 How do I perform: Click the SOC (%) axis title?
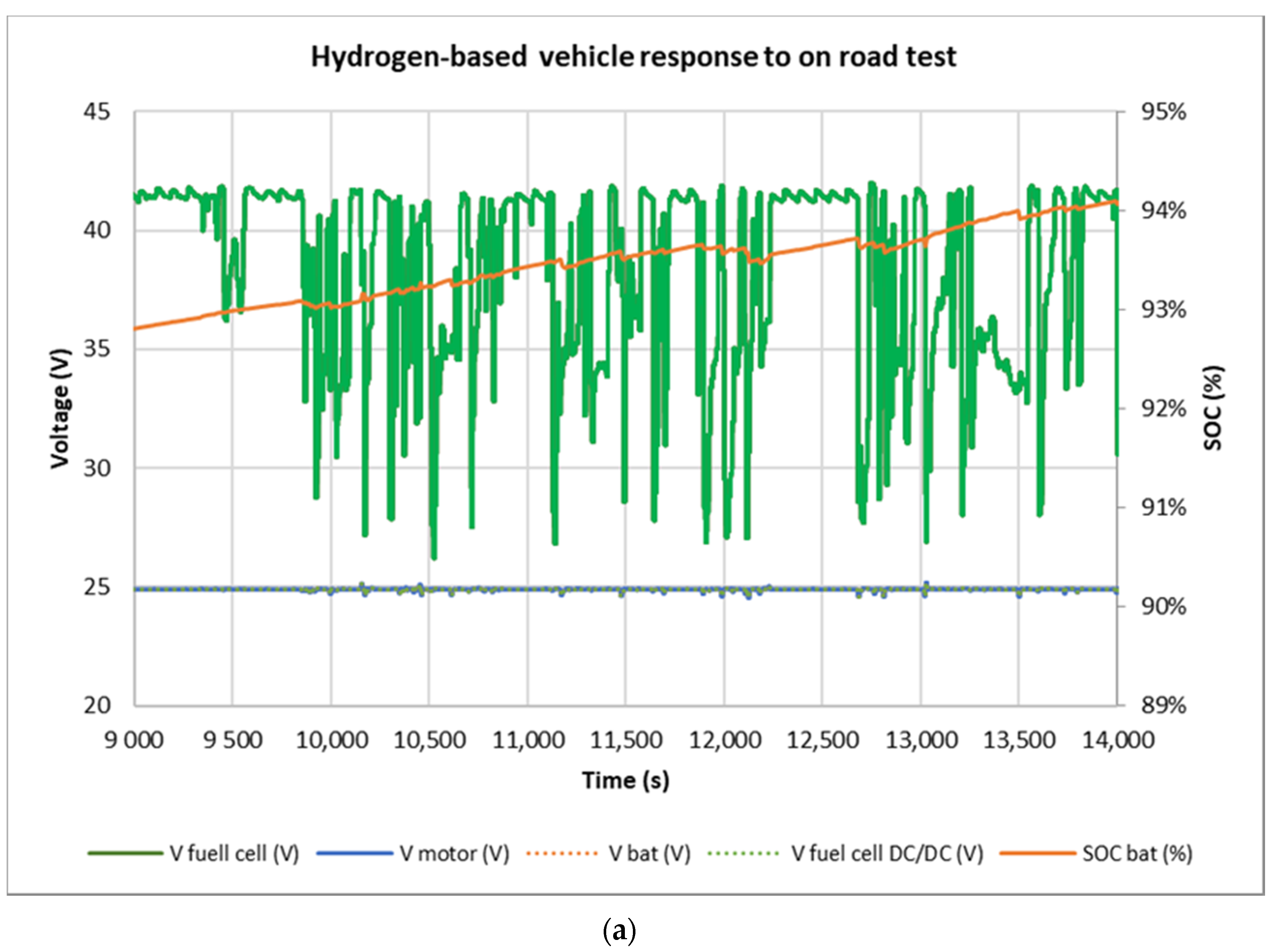1213,408
